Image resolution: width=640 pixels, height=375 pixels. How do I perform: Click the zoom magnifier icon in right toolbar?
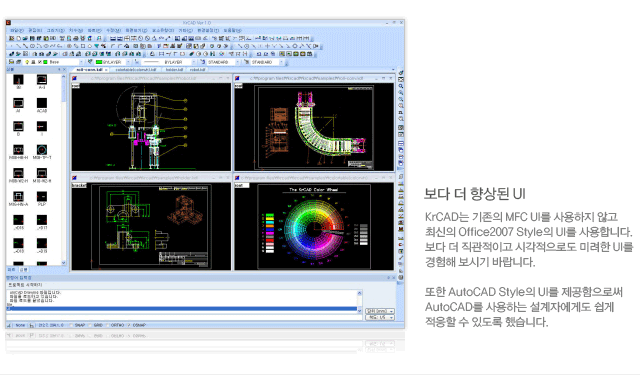click(x=401, y=86)
